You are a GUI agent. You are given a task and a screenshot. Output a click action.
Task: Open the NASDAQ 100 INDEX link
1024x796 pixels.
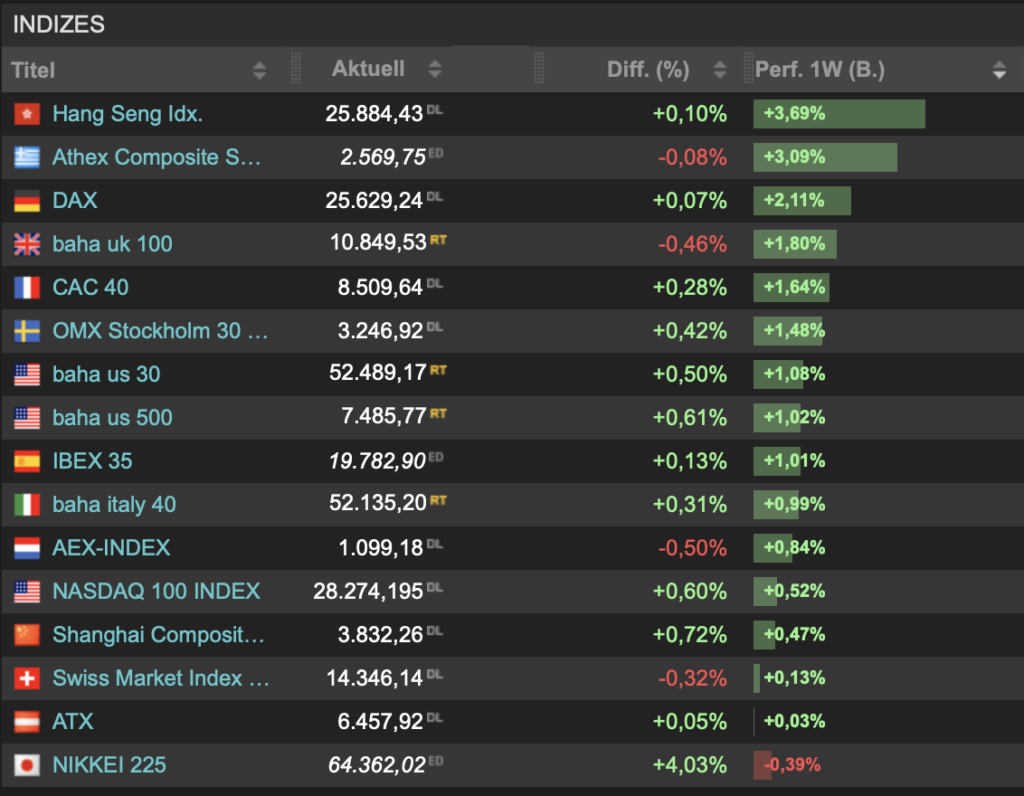[156, 592]
